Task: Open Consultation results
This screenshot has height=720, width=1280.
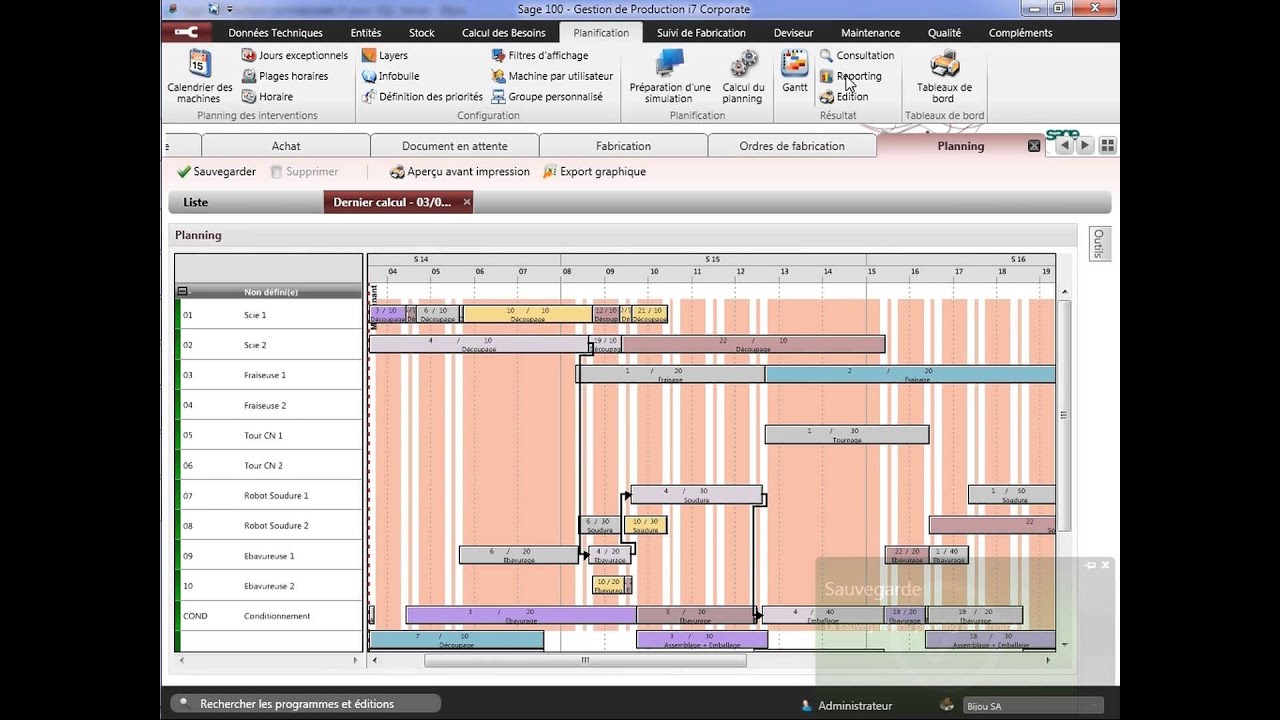Action: 857,55
